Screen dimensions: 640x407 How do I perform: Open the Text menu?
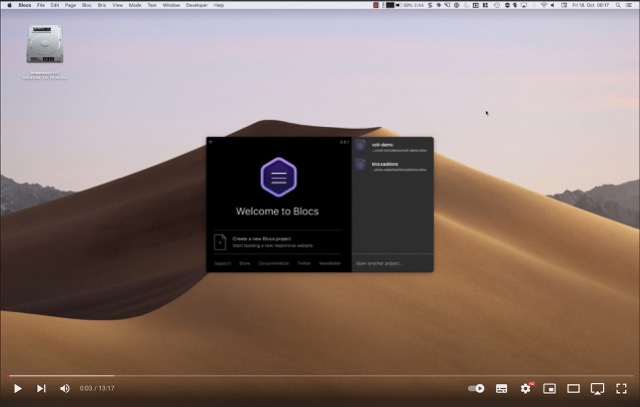(x=152, y=5)
